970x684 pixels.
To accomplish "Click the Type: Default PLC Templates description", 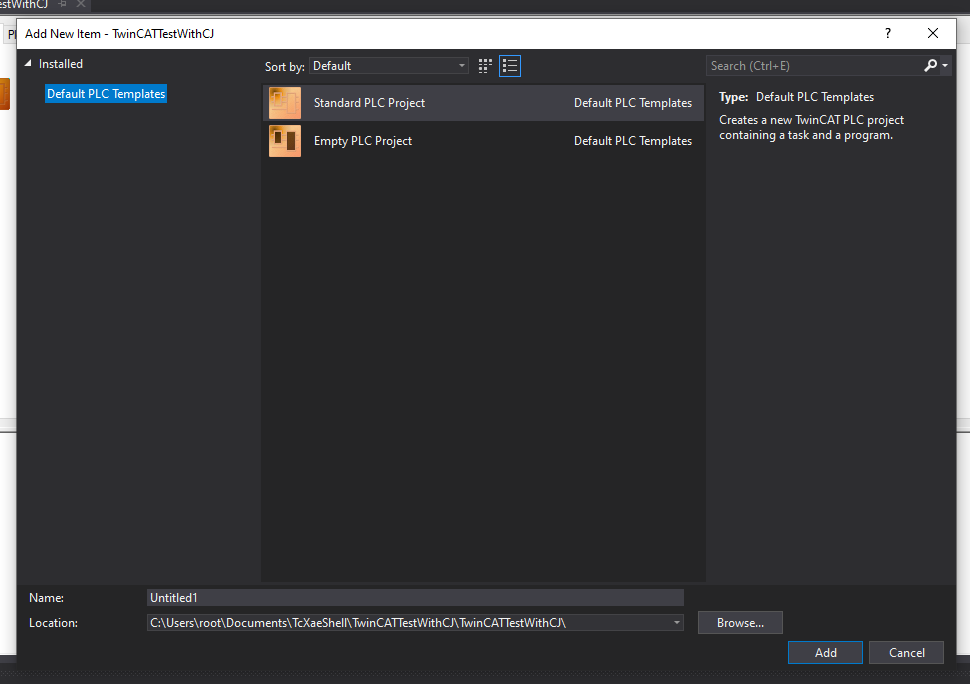I will (x=796, y=97).
